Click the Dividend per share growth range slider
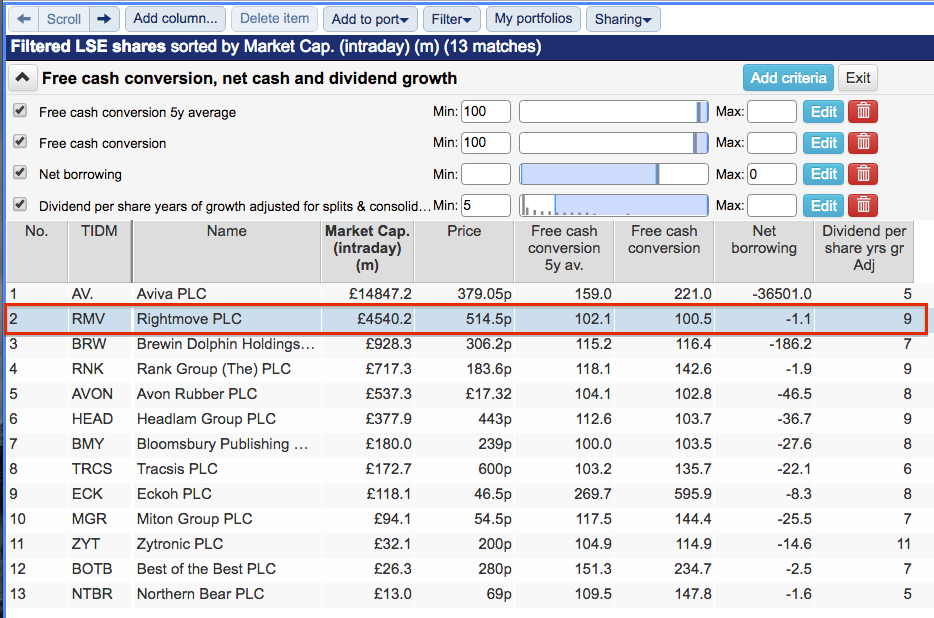Image resolution: width=934 pixels, height=618 pixels. pyautogui.click(x=614, y=206)
